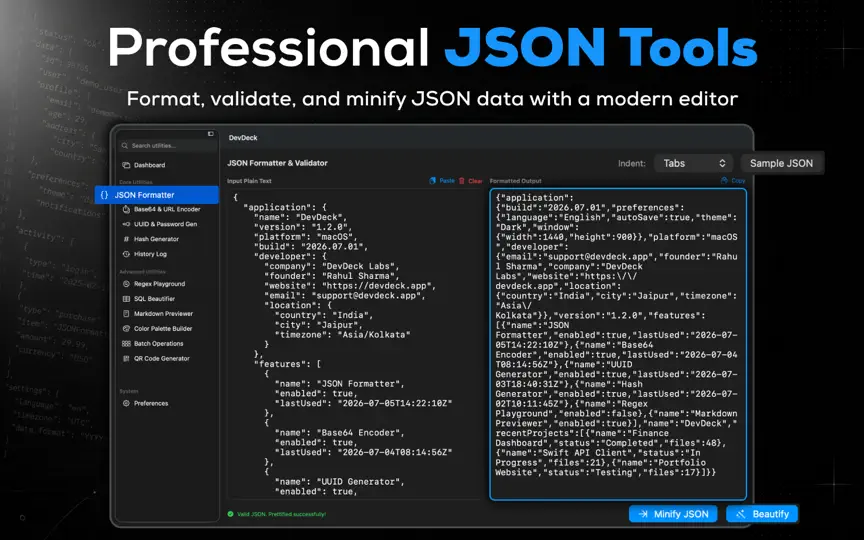This screenshot has width=864, height=540.
Task: Click the Advanced Utilities section header
Action: 142,272
